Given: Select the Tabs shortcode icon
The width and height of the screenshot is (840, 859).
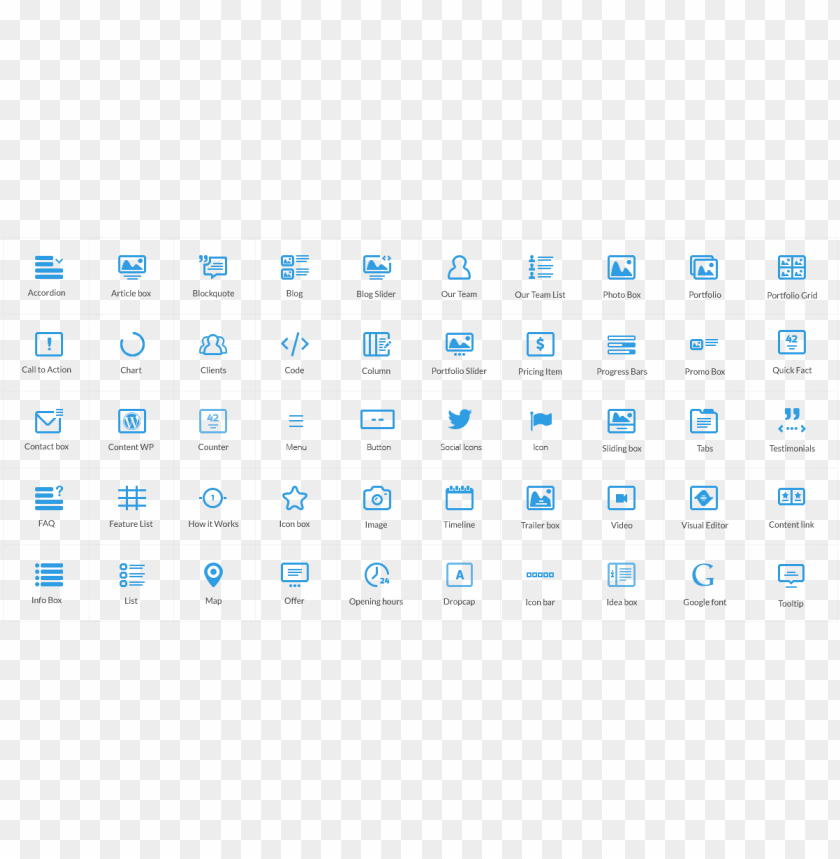Looking at the screenshot, I should (x=703, y=419).
